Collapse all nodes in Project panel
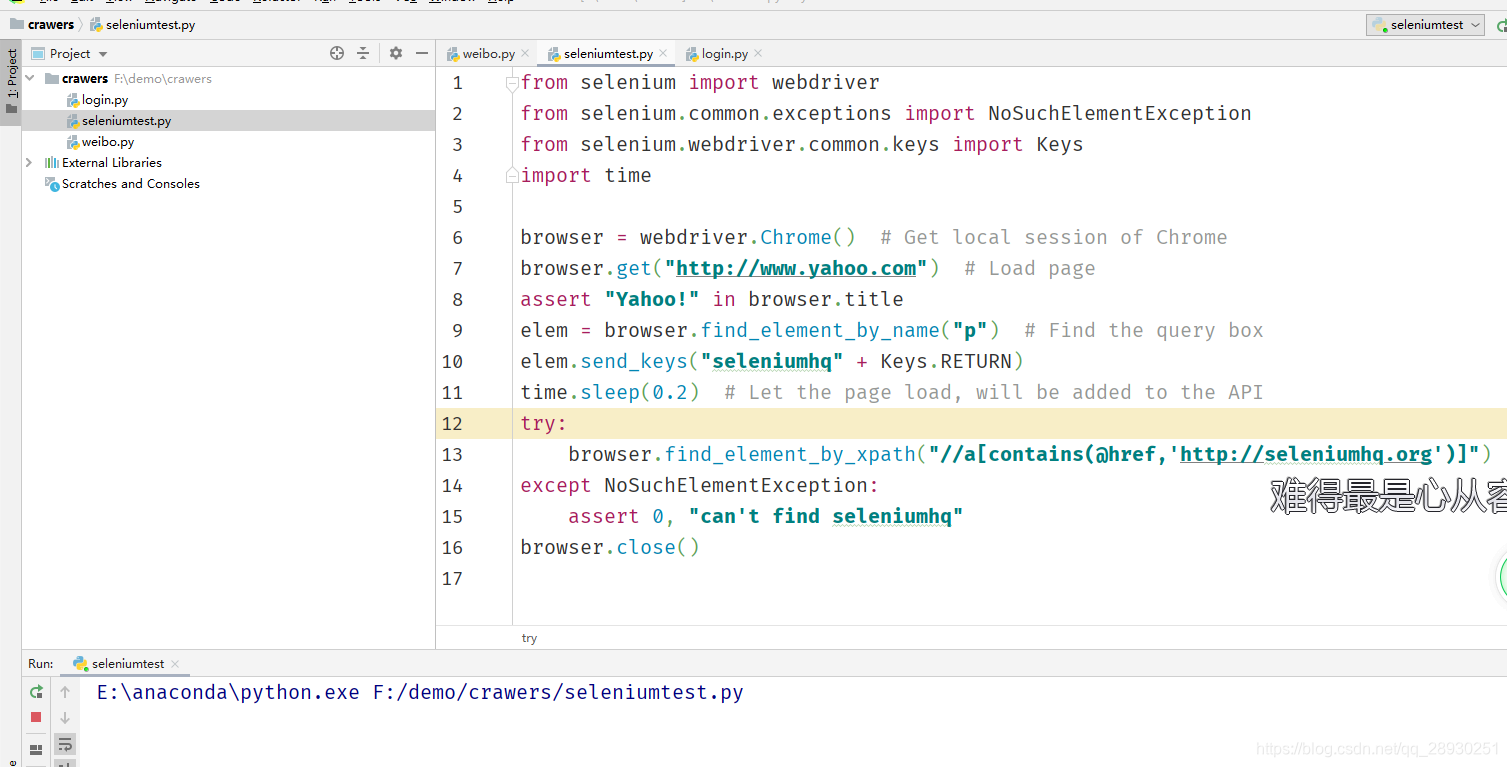1507x767 pixels. tap(363, 53)
